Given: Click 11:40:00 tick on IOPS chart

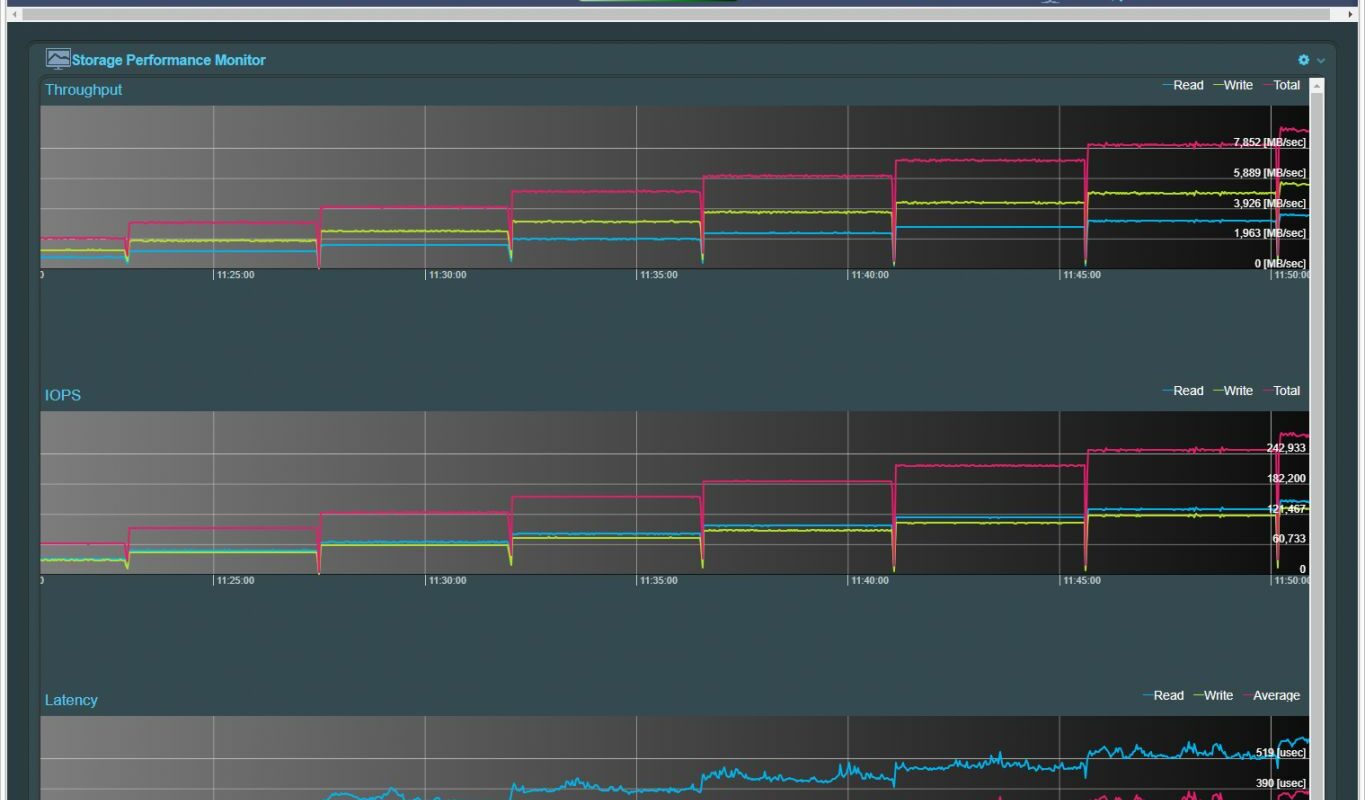Looking at the screenshot, I should coord(870,580).
